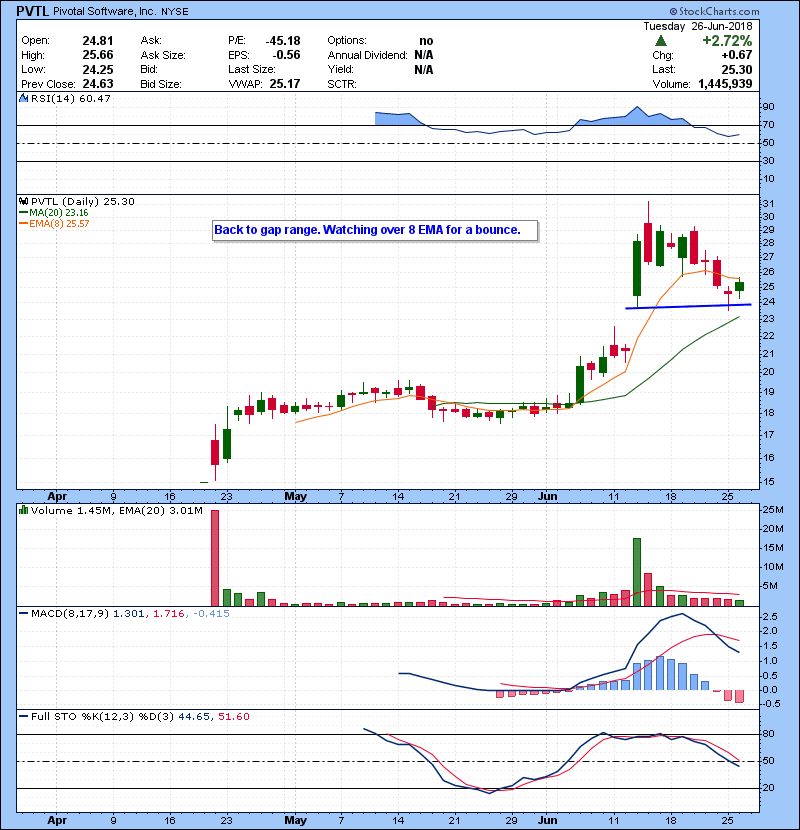Click the EMA(8) 25.57 legend entry
Screen dimensions: 800x830
[x=54, y=223]
